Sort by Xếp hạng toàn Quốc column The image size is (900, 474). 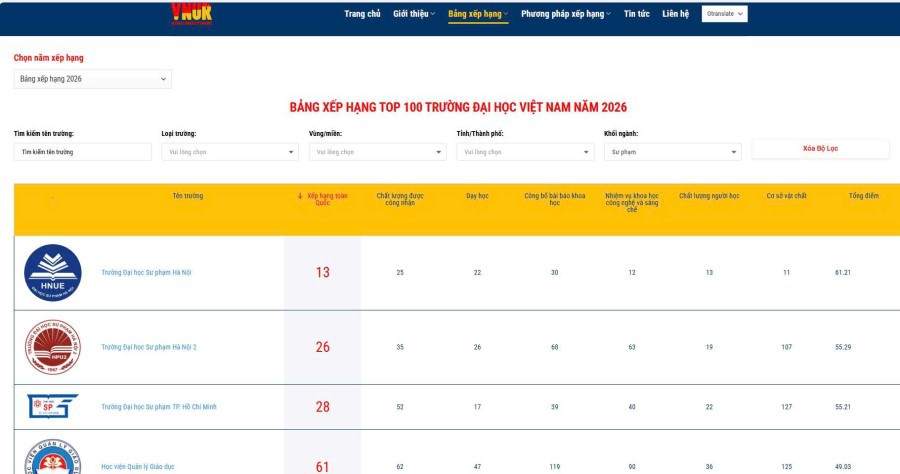click(x=321, y=199)
